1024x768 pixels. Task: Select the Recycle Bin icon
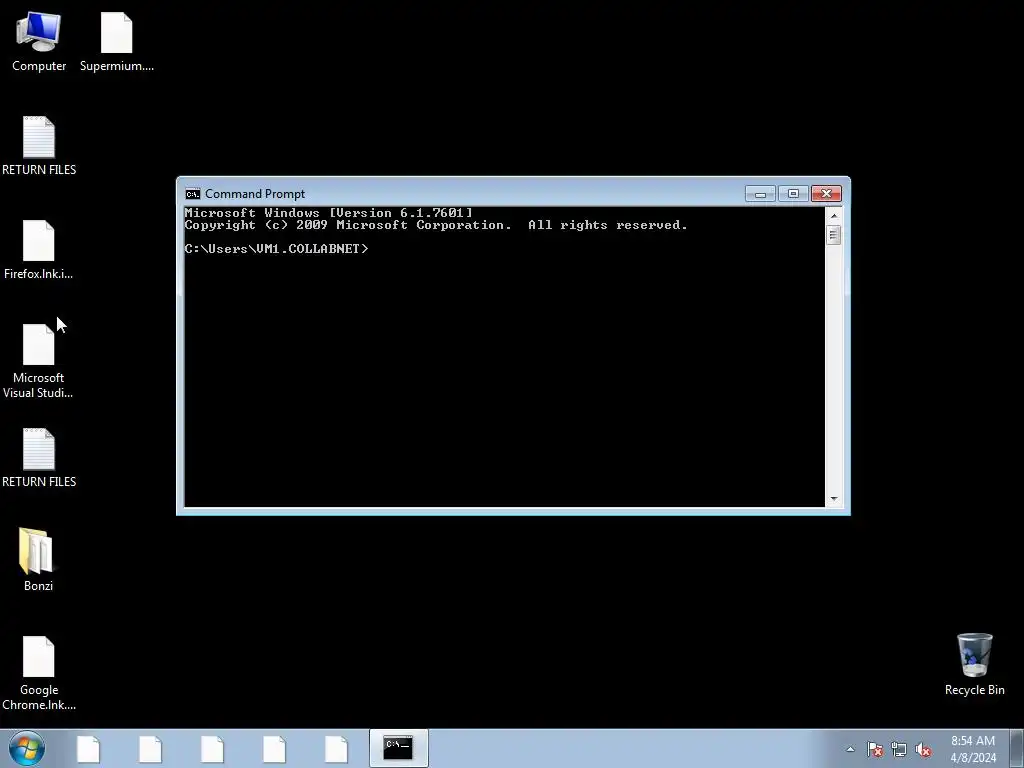click(x=974, y=664)
